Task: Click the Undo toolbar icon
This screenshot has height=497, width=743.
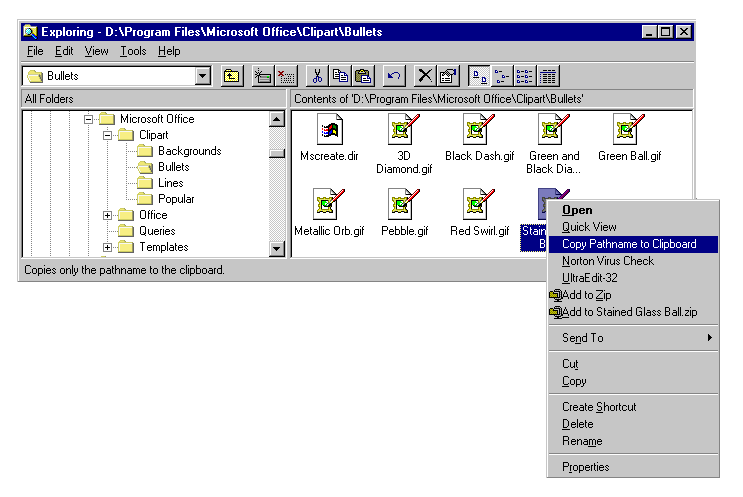Action: click(394, 76)
